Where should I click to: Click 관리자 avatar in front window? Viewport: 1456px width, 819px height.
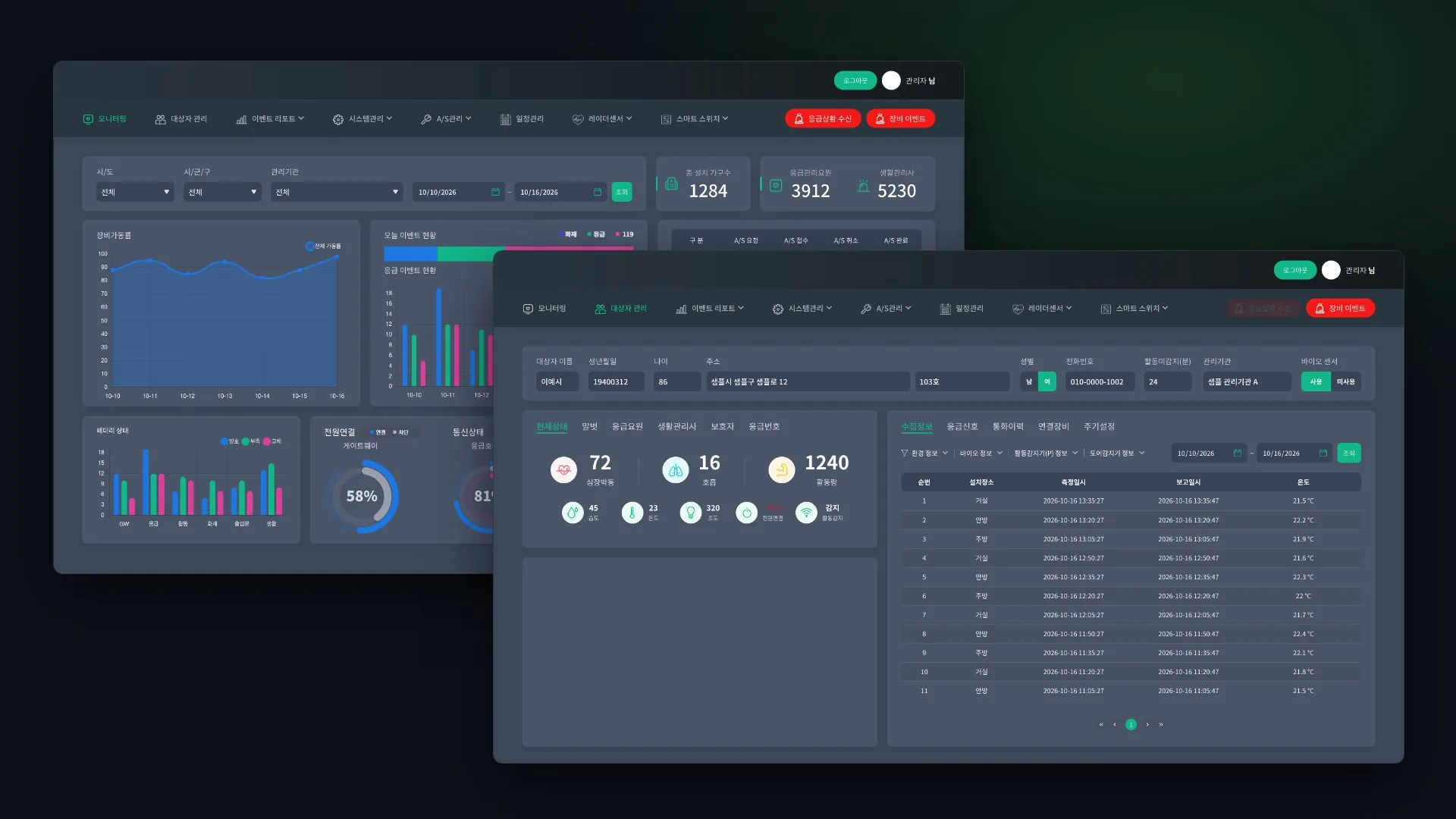click(1331, 270)
